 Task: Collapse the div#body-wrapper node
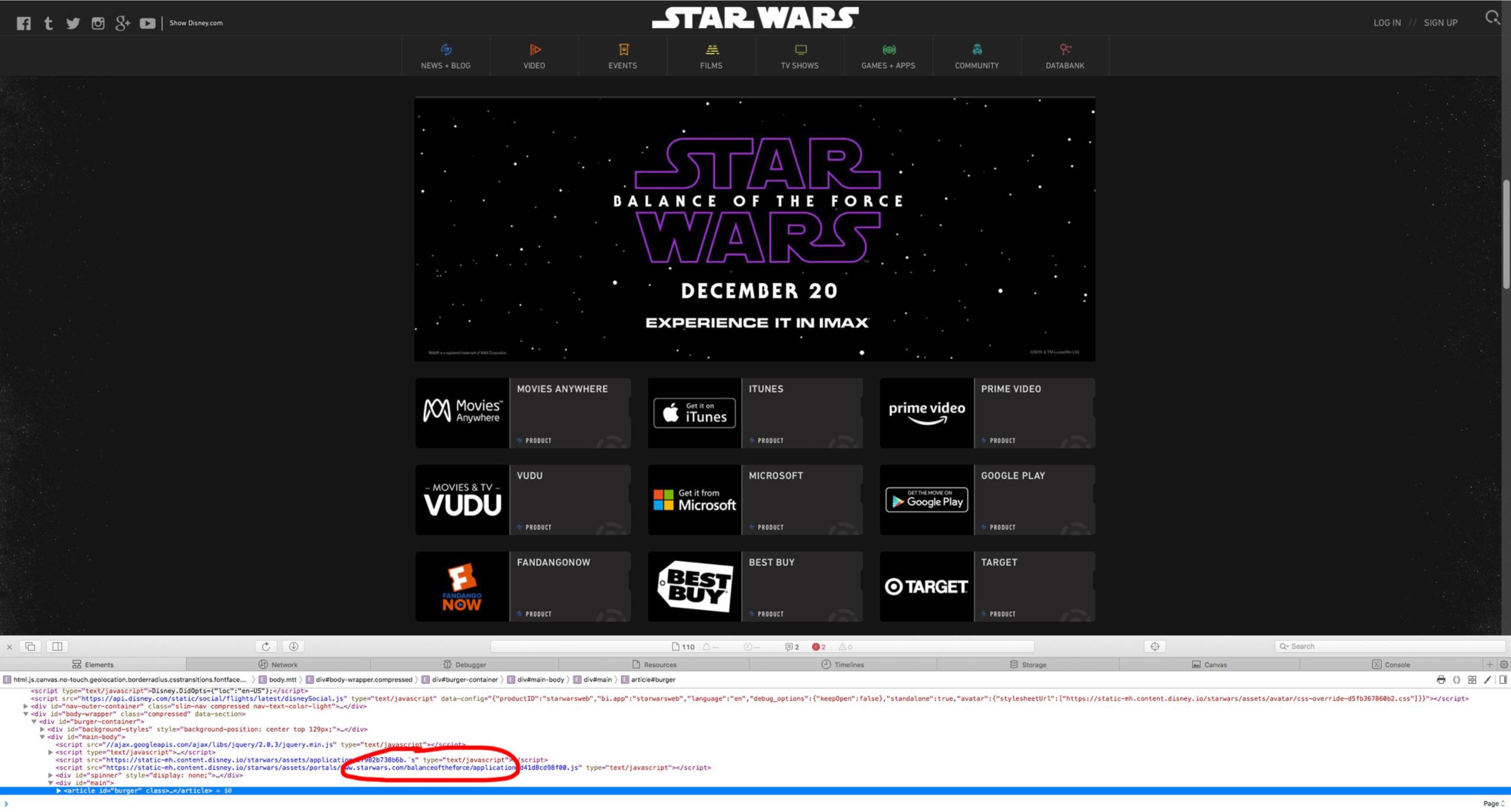tap(26, 714)
